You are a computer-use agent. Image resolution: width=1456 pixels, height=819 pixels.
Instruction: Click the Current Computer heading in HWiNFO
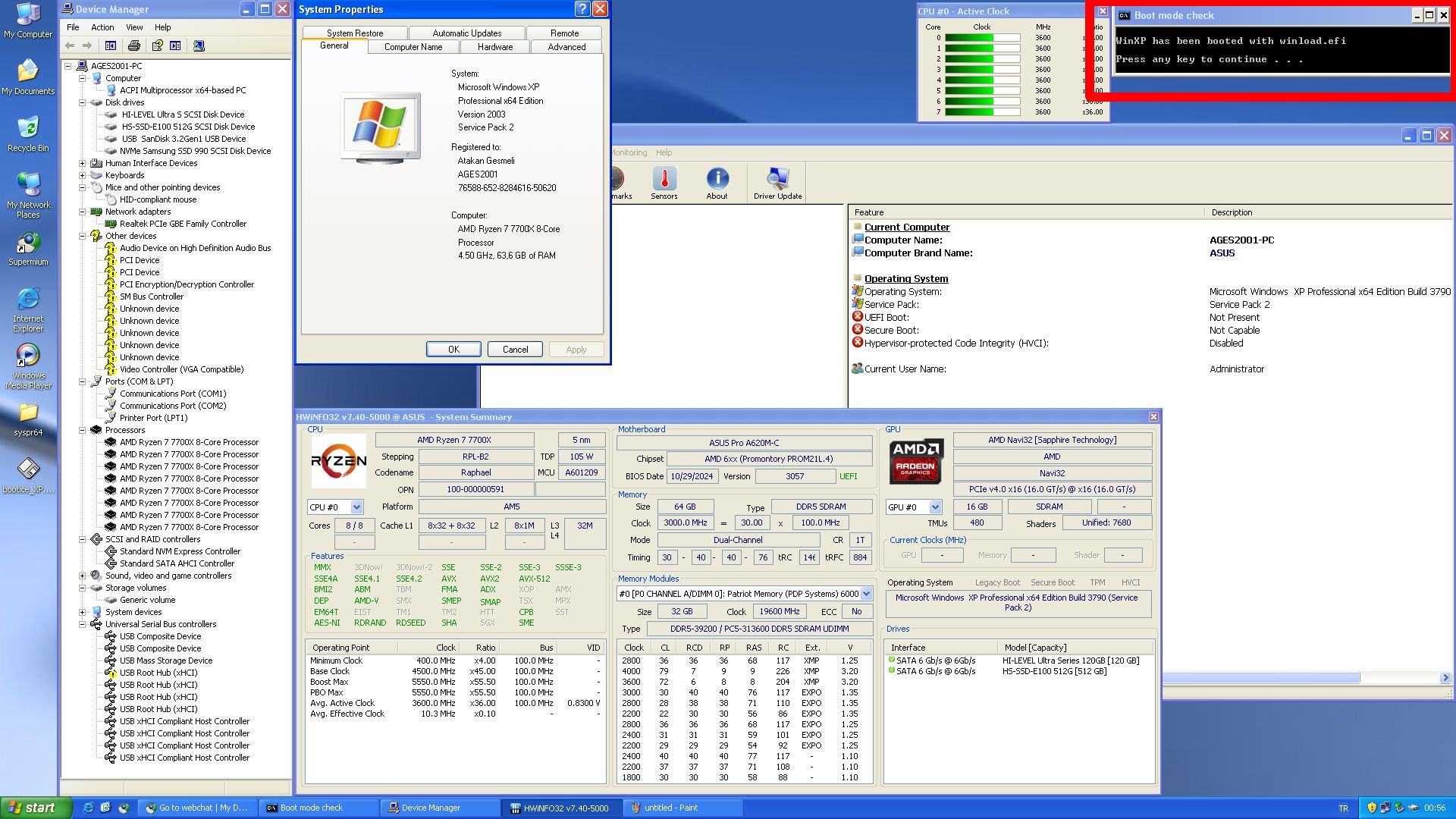point(907,227)
